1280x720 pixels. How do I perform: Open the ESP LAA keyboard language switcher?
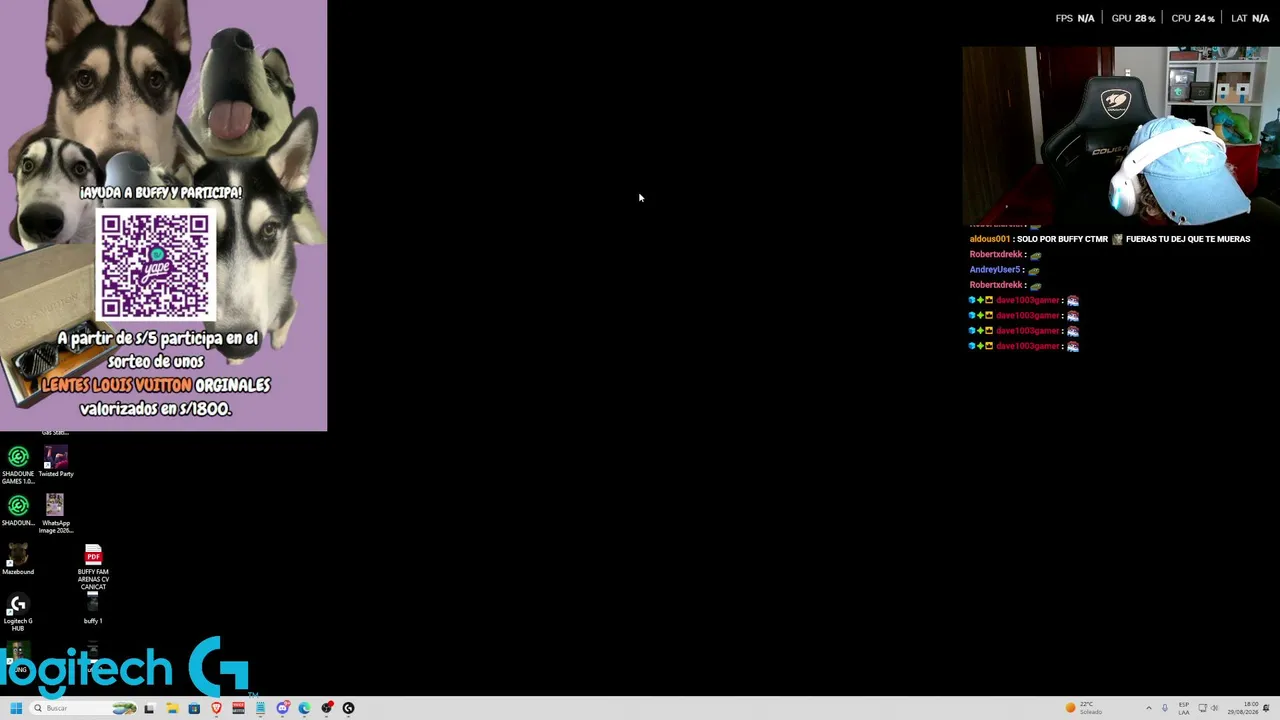[x=1184, y=708]
